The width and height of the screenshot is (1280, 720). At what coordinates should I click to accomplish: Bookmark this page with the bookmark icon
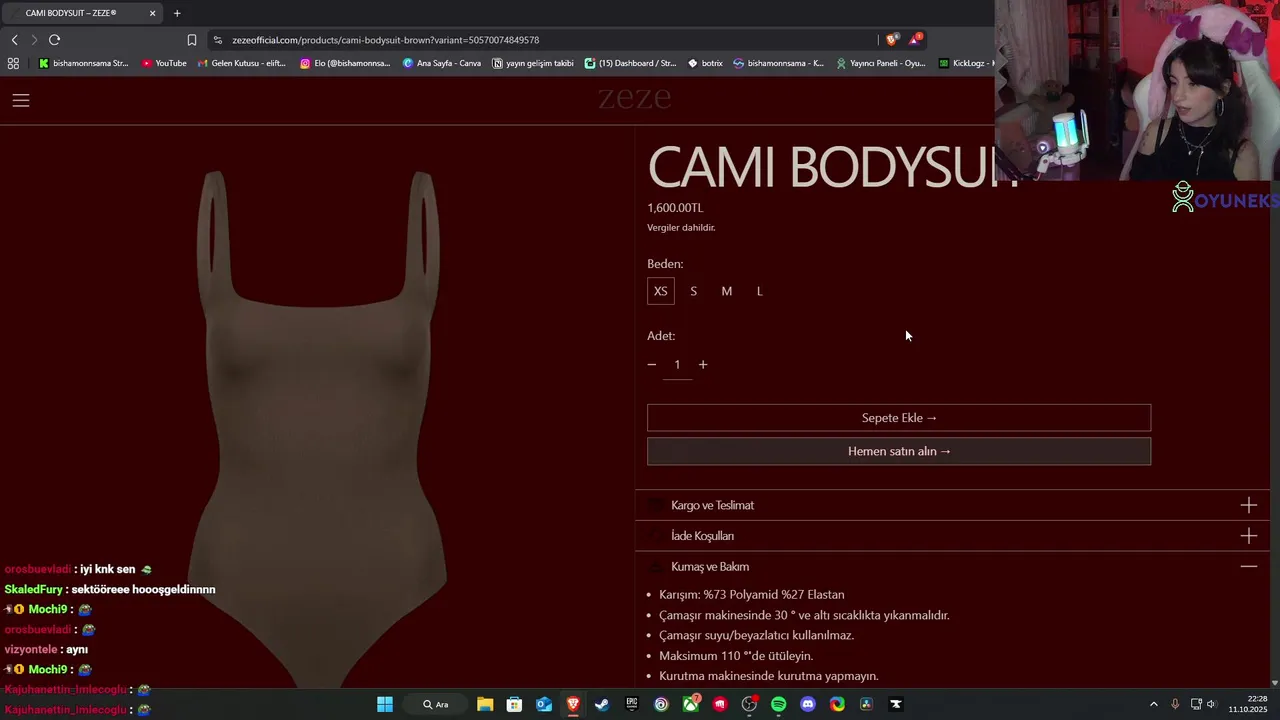[x=192, y=40]
